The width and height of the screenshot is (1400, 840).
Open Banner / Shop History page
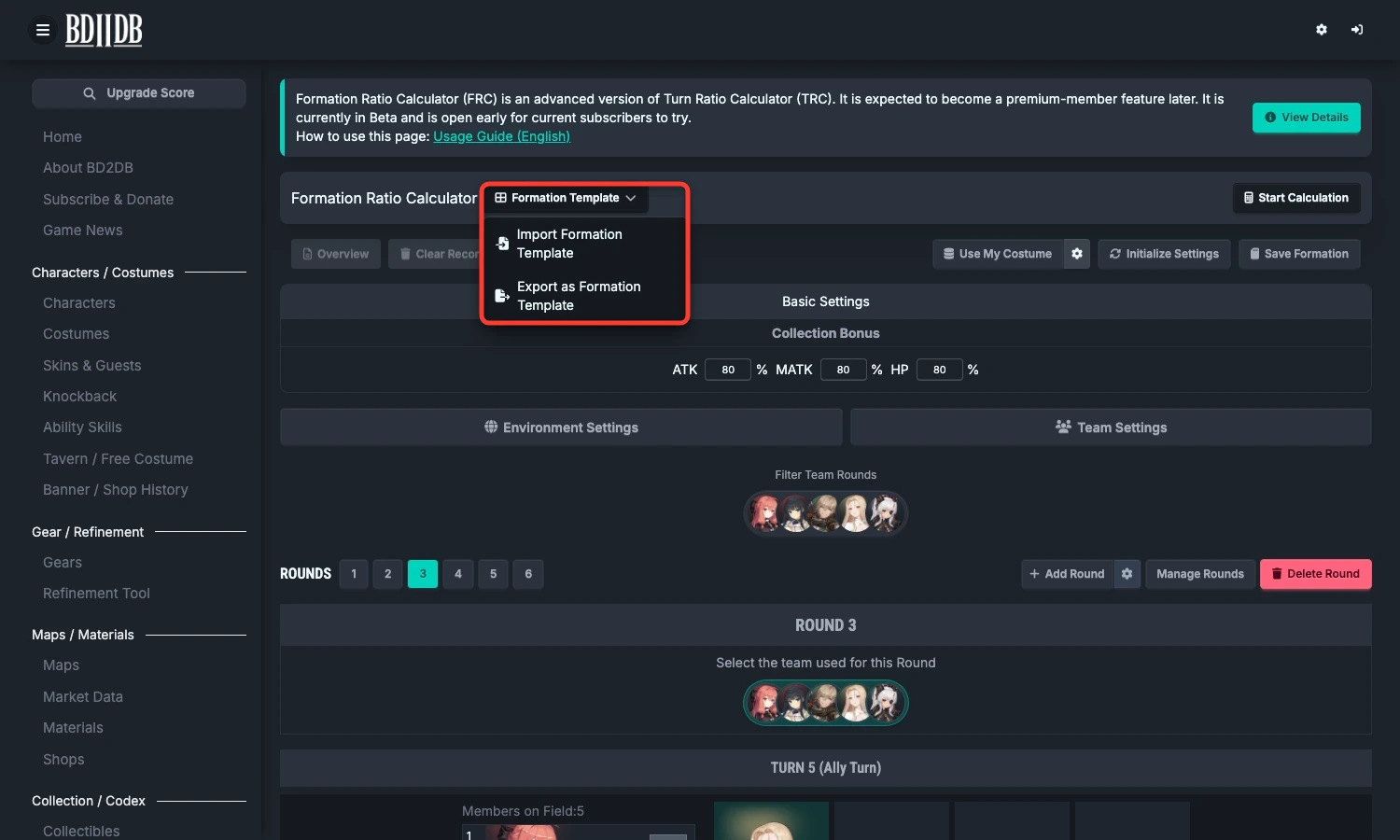point(116,490)
